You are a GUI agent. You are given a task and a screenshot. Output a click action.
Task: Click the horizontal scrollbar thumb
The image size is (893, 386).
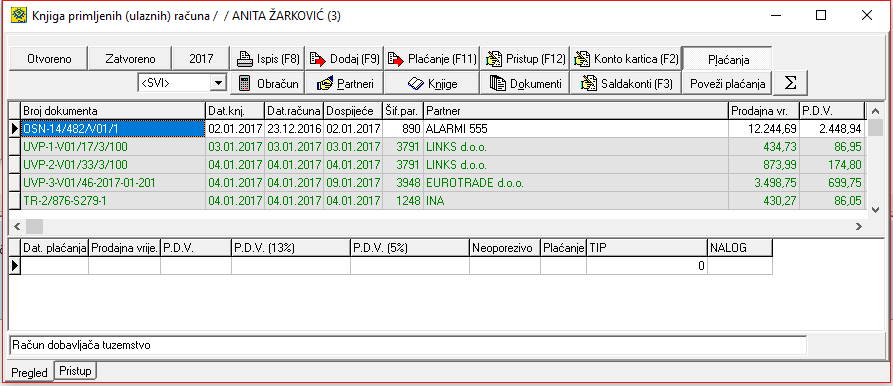click(x=34, y=226)
